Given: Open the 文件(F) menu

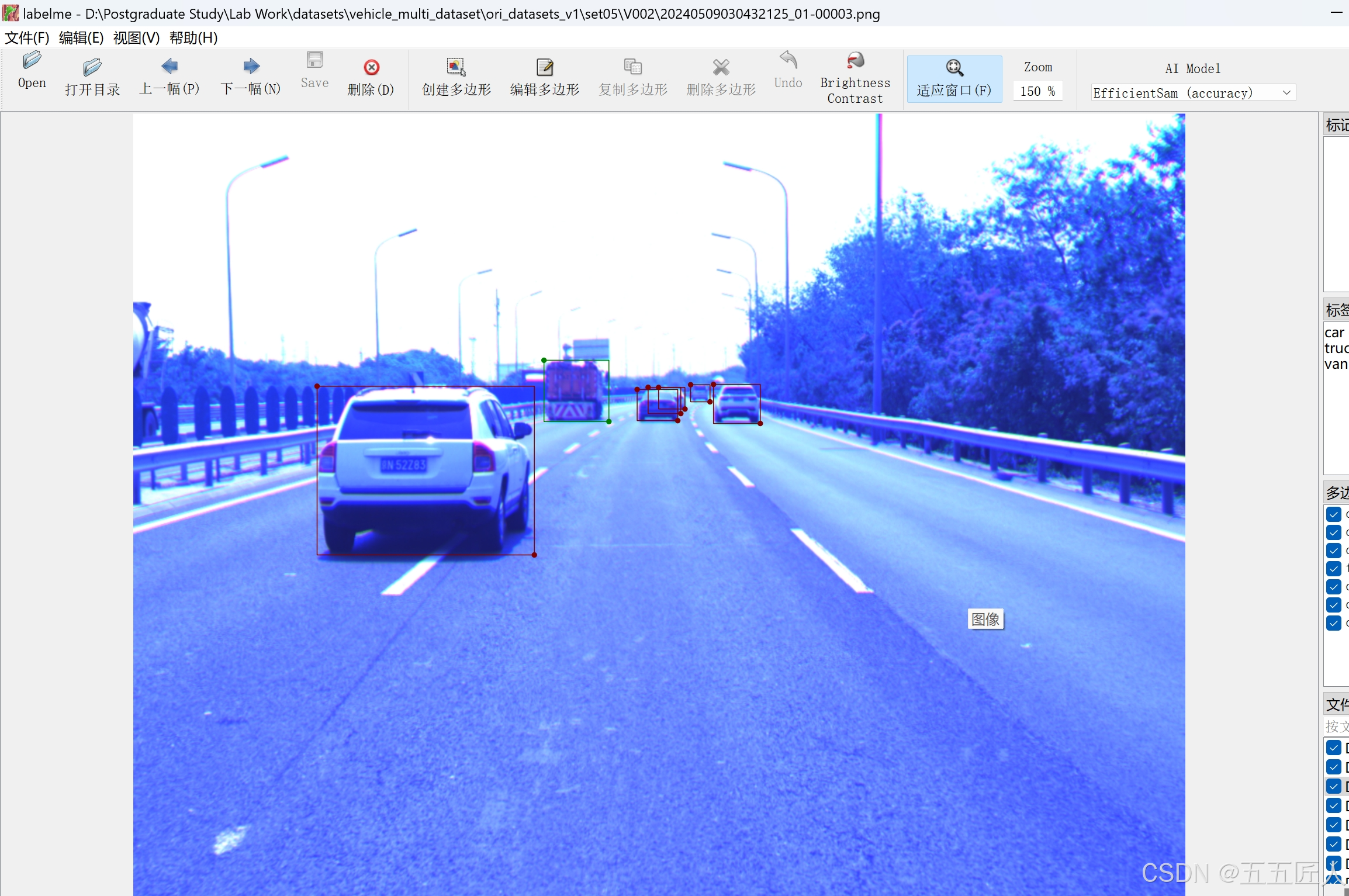Looking at the screenshot, I should (27, 38).
